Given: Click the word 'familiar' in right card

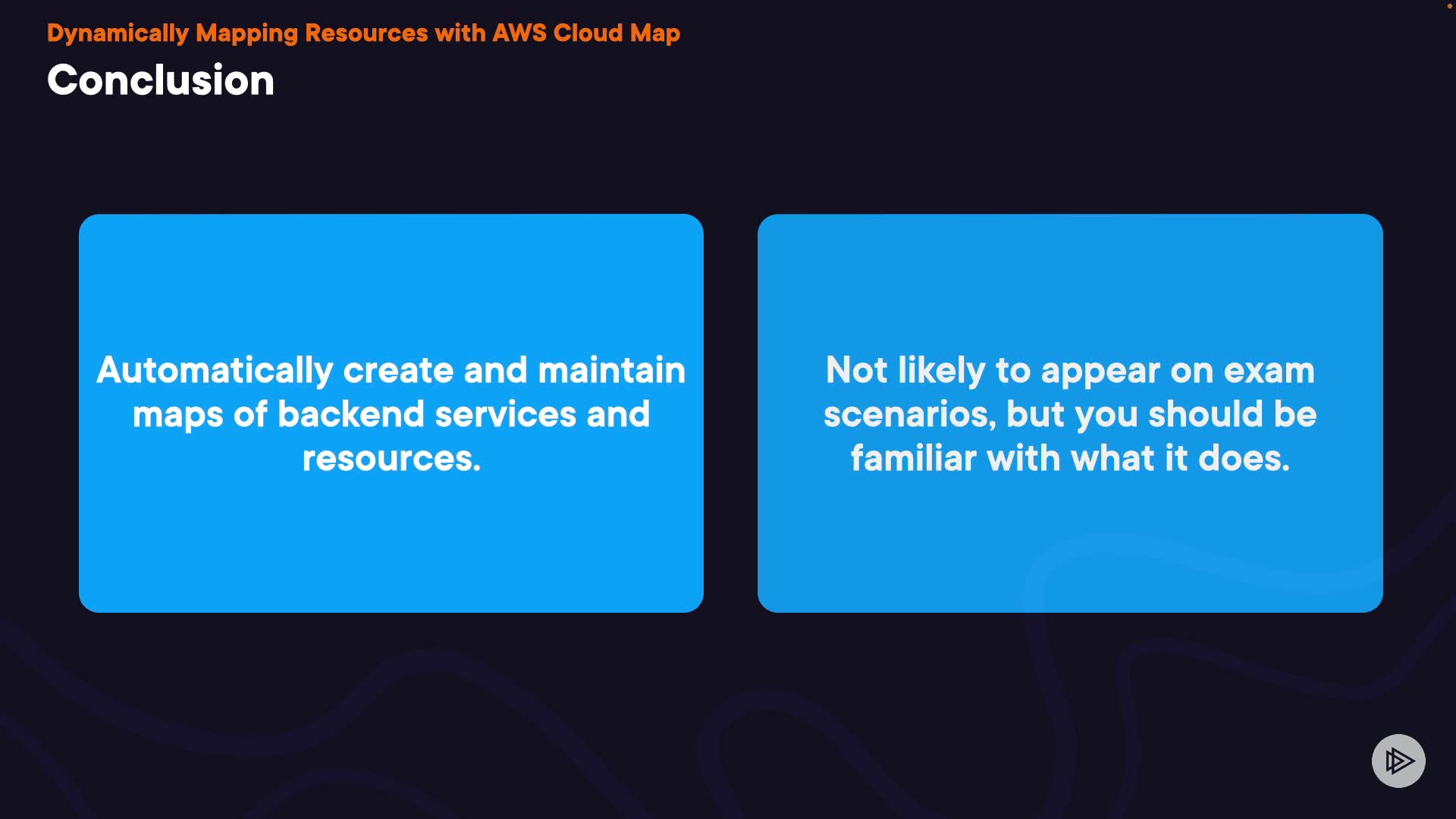Looking at the screenshot, I should [x=913, y=458].
